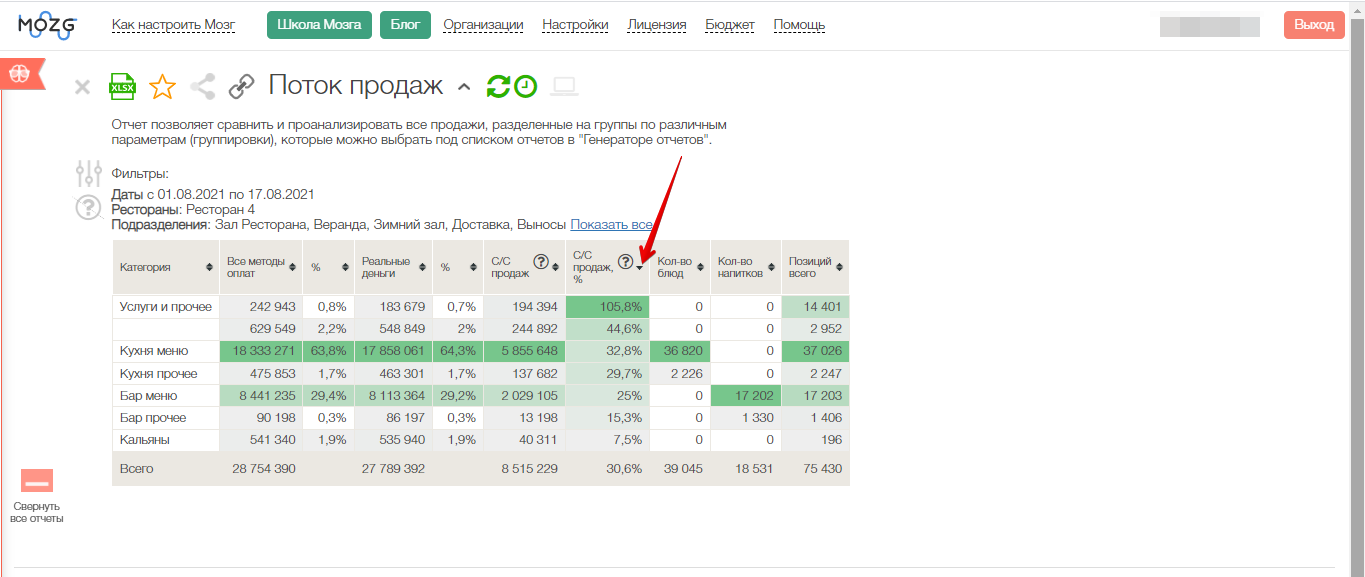Click the Выход logout button
This screenshot has width=1365, height=577.
(1314, 25)
